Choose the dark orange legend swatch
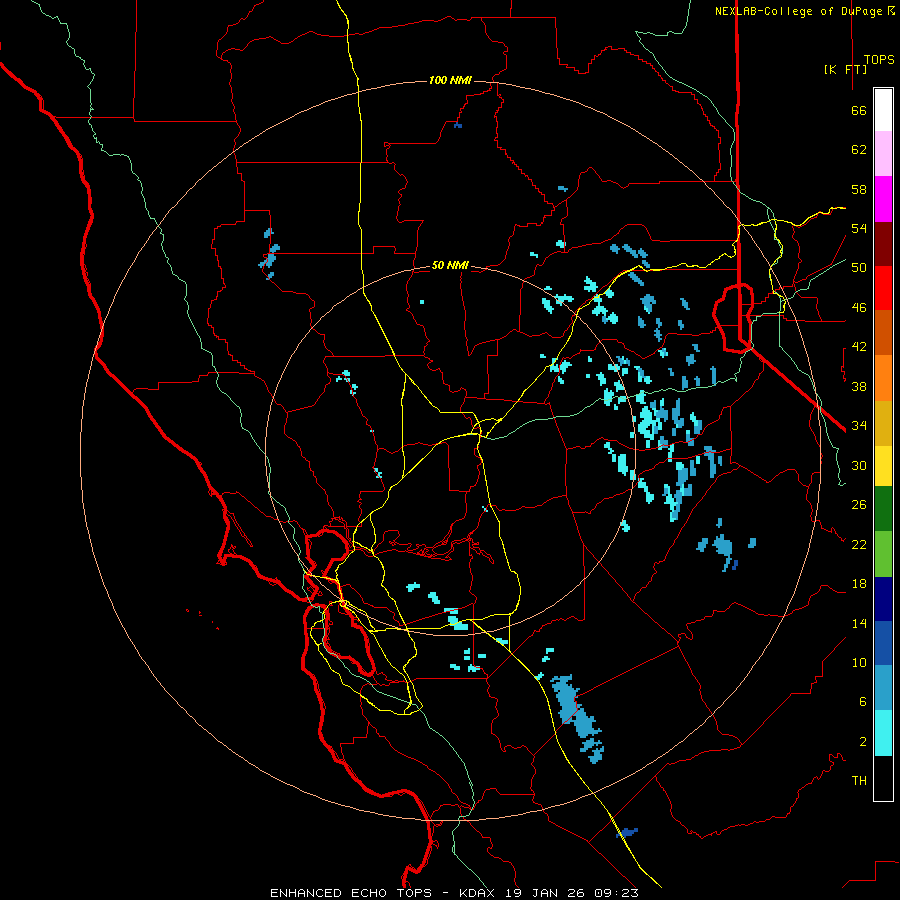Viewport: 900px width, 900px height. click(x=883, y=333)
